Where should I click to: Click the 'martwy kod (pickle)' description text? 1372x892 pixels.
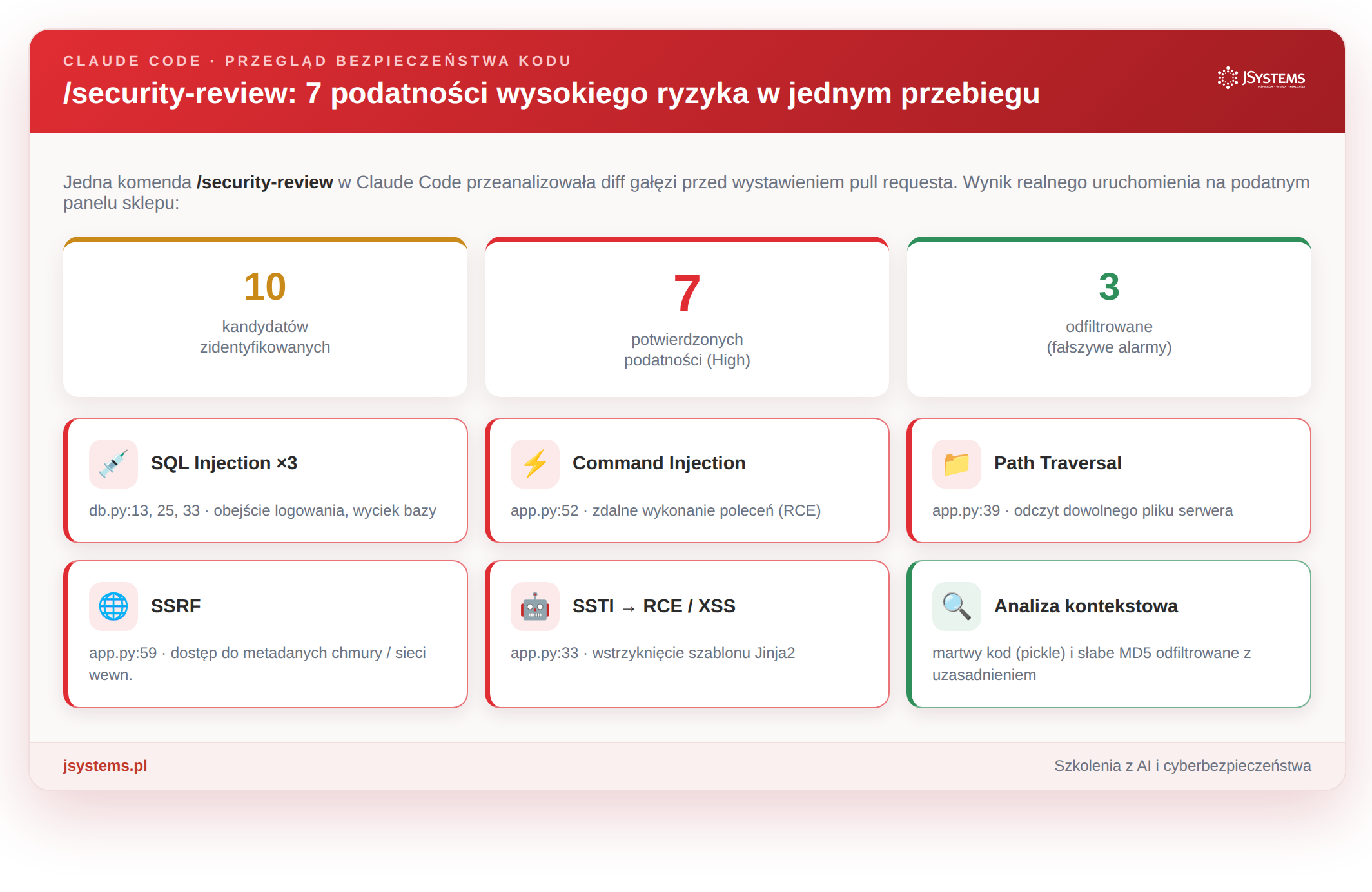1091,664
